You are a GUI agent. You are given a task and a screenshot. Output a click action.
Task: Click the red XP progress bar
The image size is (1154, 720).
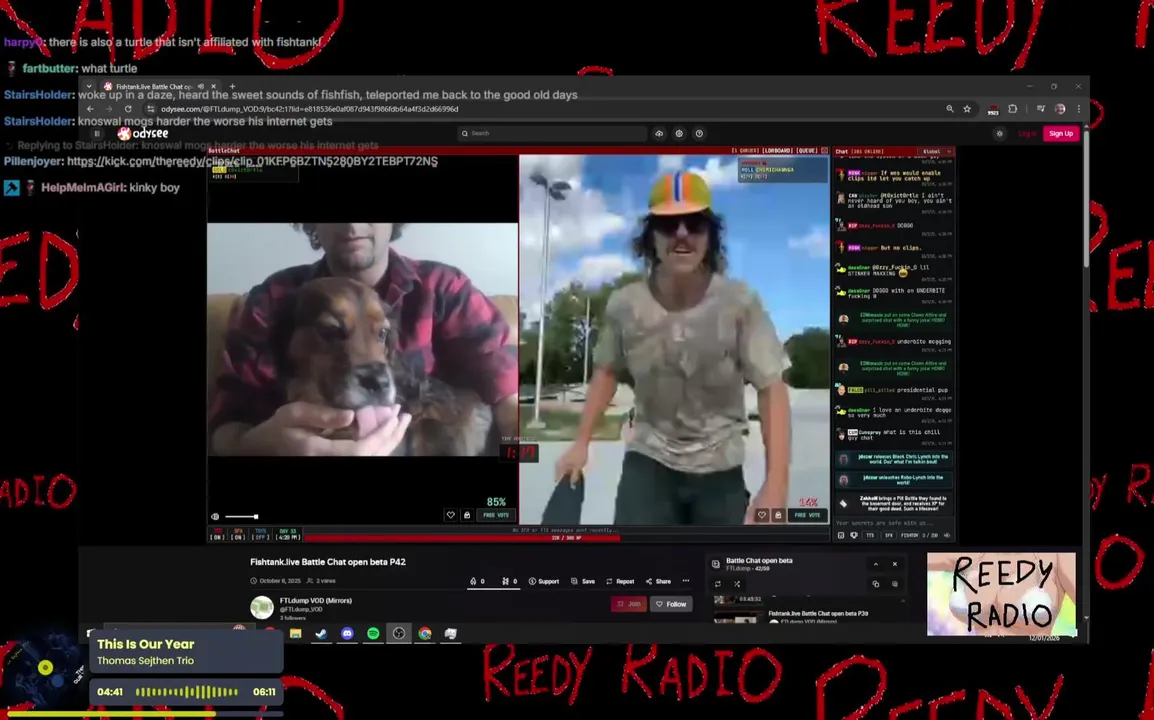tap(567, 537)
